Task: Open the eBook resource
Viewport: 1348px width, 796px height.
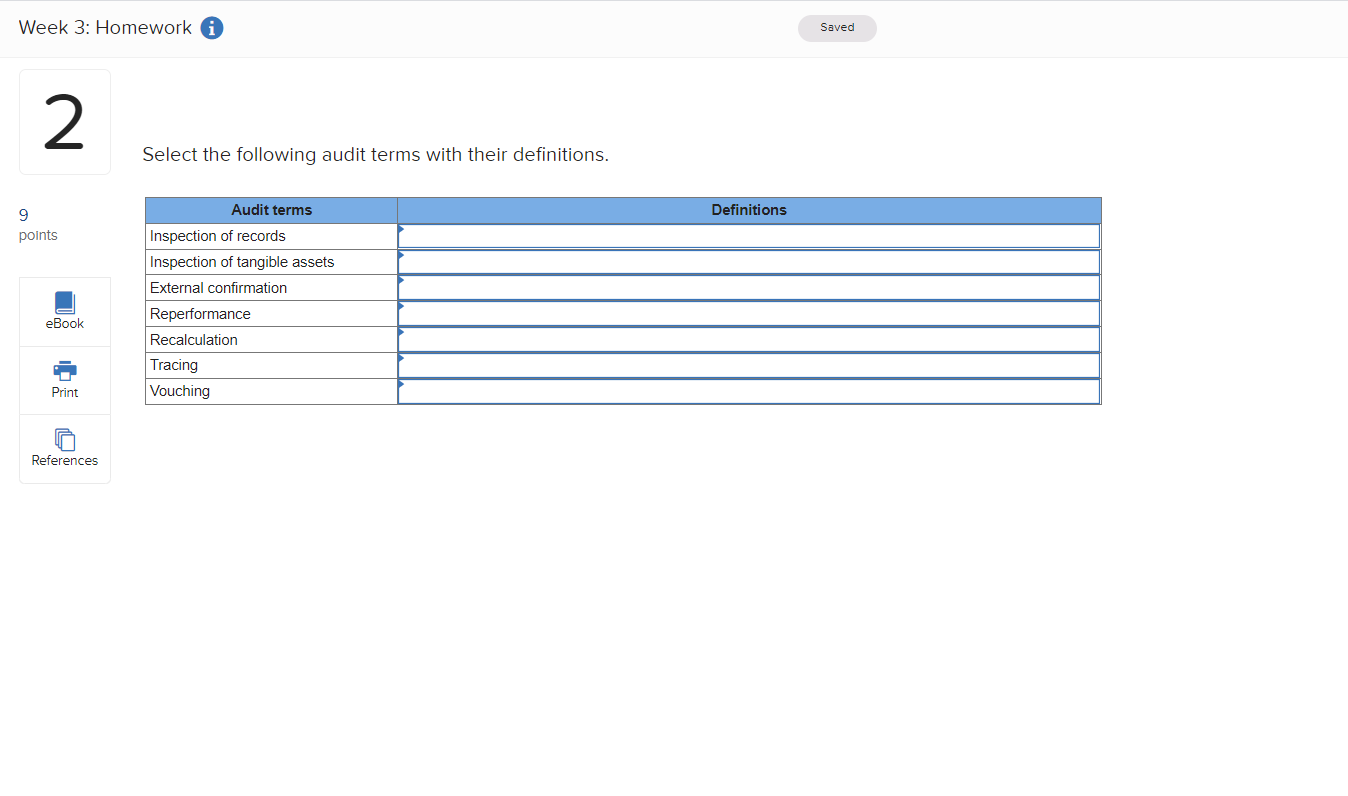Action: (64, 310)
